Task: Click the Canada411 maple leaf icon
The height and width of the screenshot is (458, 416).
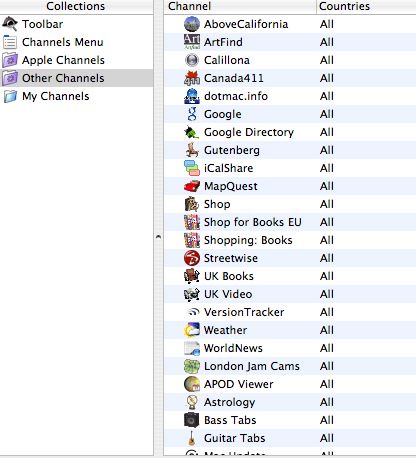Action: click(192, 78)
